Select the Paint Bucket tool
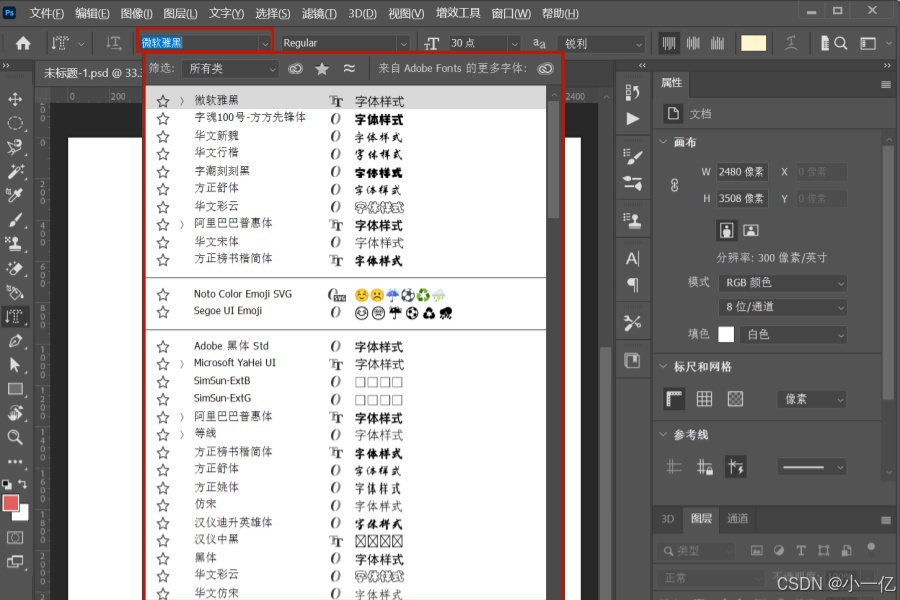The height and width of the screenshot is (600, 900). coord(15,292)
